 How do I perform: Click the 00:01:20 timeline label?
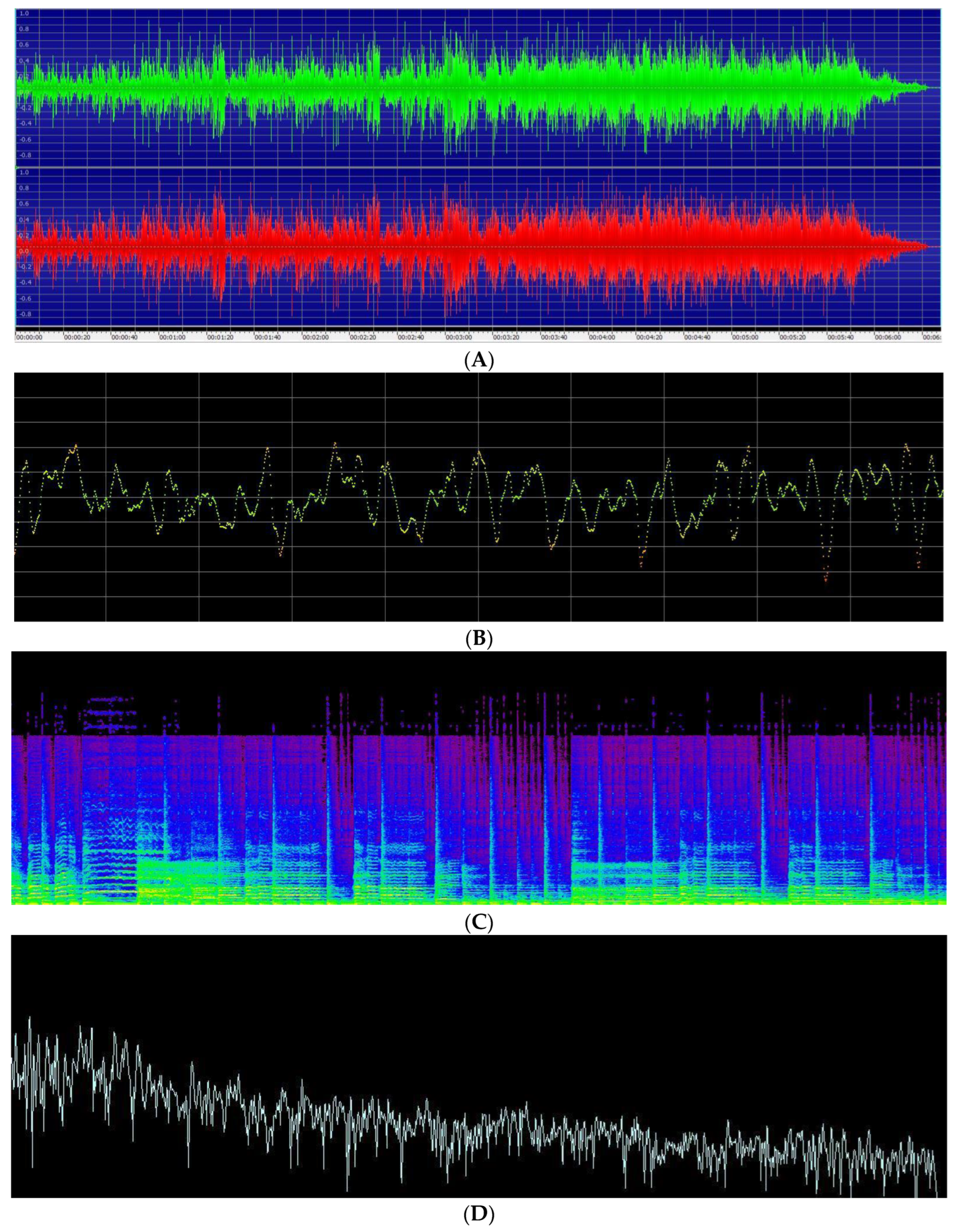click(220, 337)
